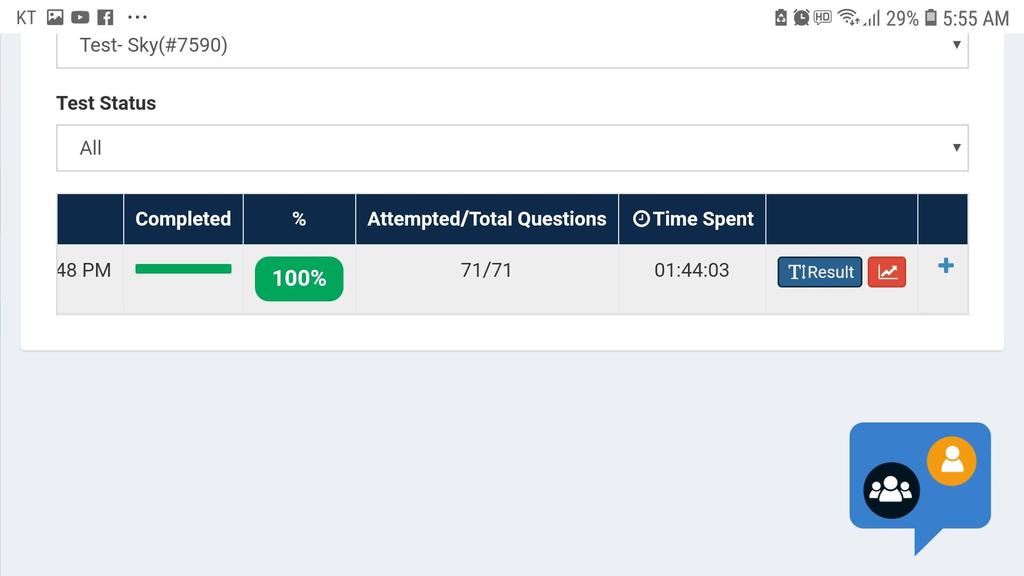1024x576 pixels.
Task: Click the 71/71 attempted questions cell
Action: [487, 271]
